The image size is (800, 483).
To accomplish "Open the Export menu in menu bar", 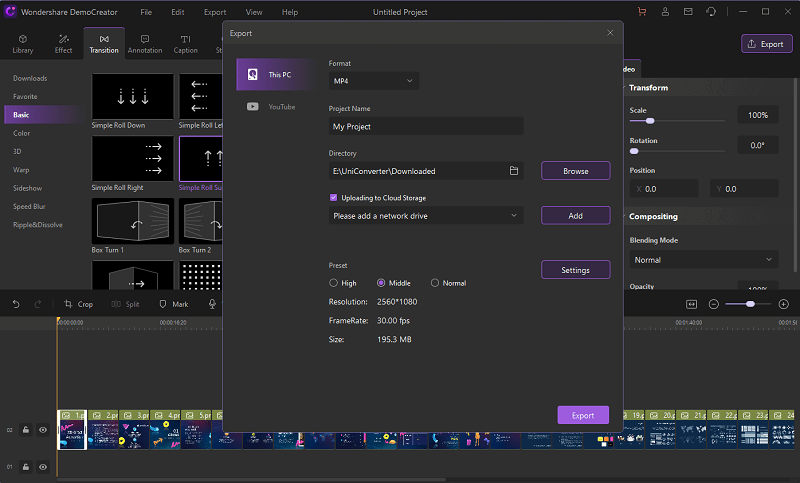I will [x=215, y=12].
